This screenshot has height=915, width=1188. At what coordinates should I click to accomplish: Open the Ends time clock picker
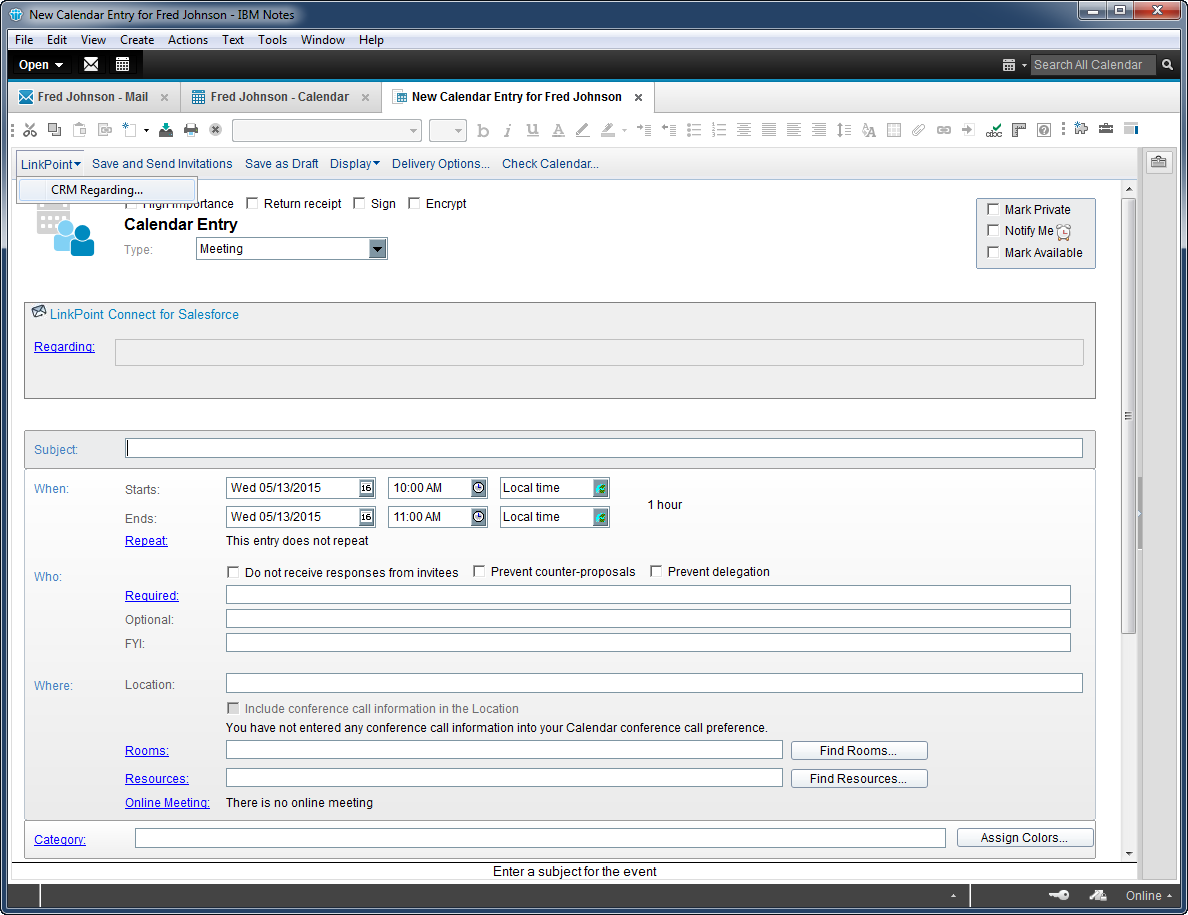(x=479, y=517)
